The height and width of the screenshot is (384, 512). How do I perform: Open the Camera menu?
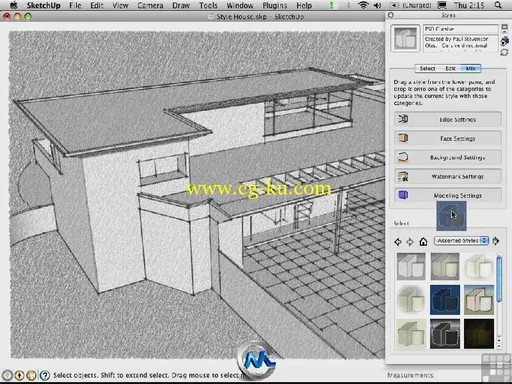(150, 5)
